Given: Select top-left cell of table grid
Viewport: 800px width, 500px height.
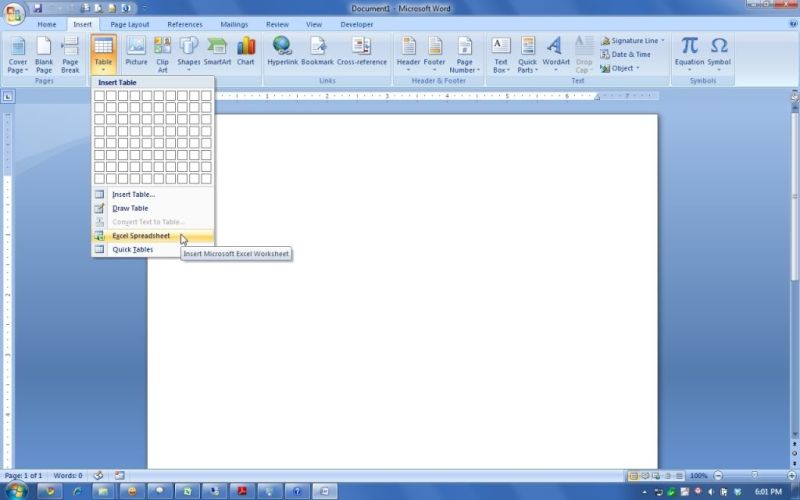Looking at the screenshot, I should [x=99, y=95].
